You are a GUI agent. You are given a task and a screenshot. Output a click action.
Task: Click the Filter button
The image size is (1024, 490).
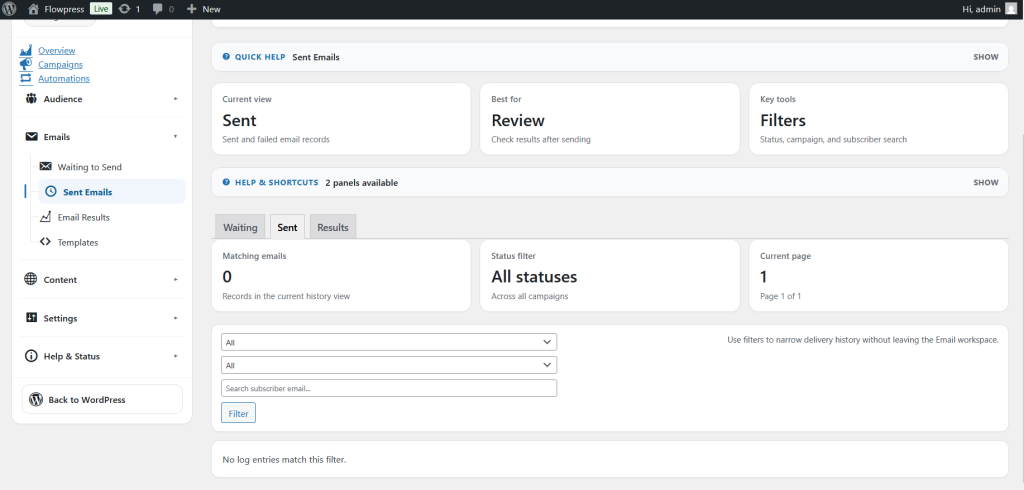238,413
